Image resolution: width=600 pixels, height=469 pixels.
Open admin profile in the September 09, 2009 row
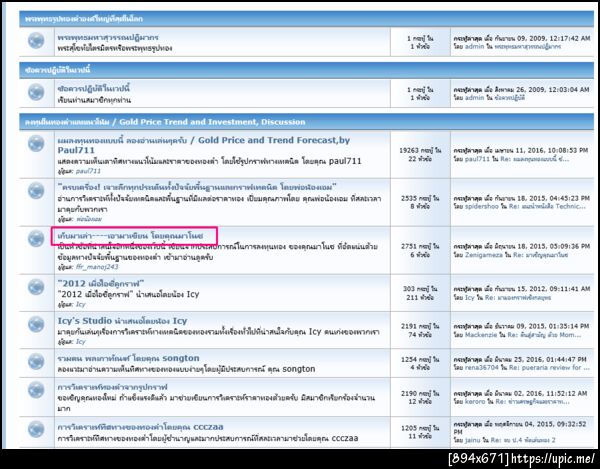tap(474, 47)
